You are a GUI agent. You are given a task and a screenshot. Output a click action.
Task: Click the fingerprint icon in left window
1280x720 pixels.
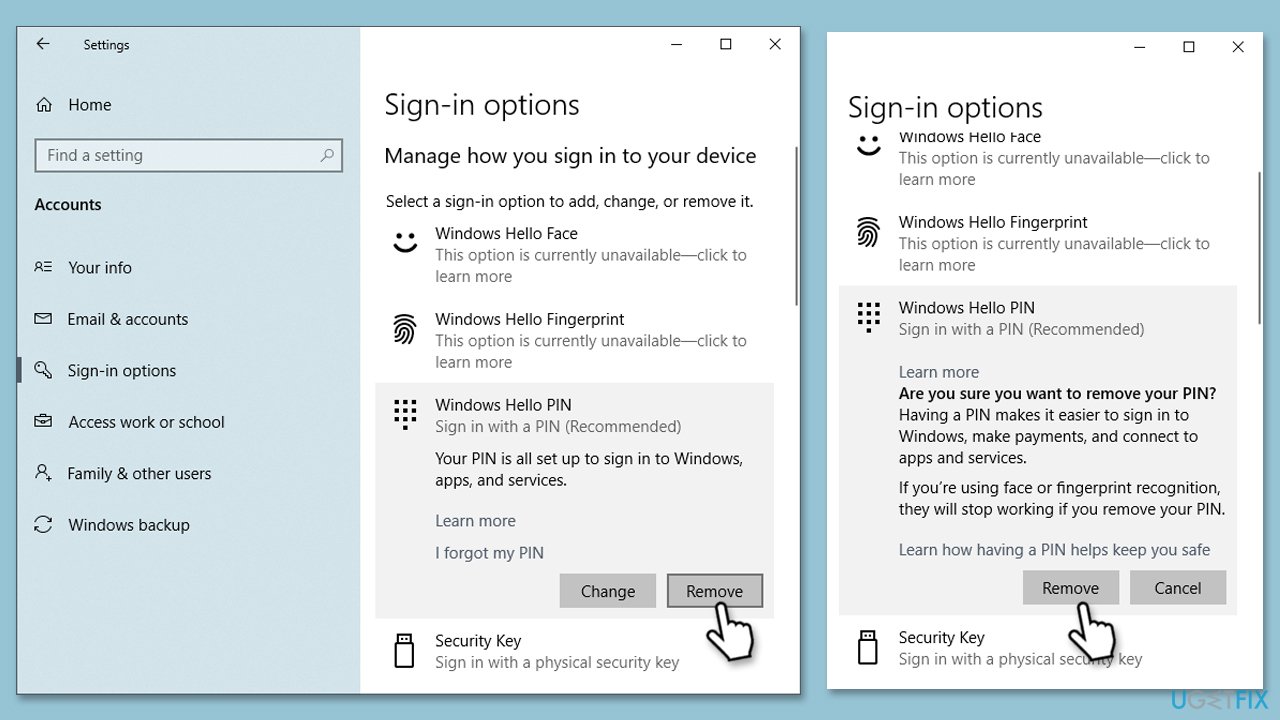pos(405,329)
